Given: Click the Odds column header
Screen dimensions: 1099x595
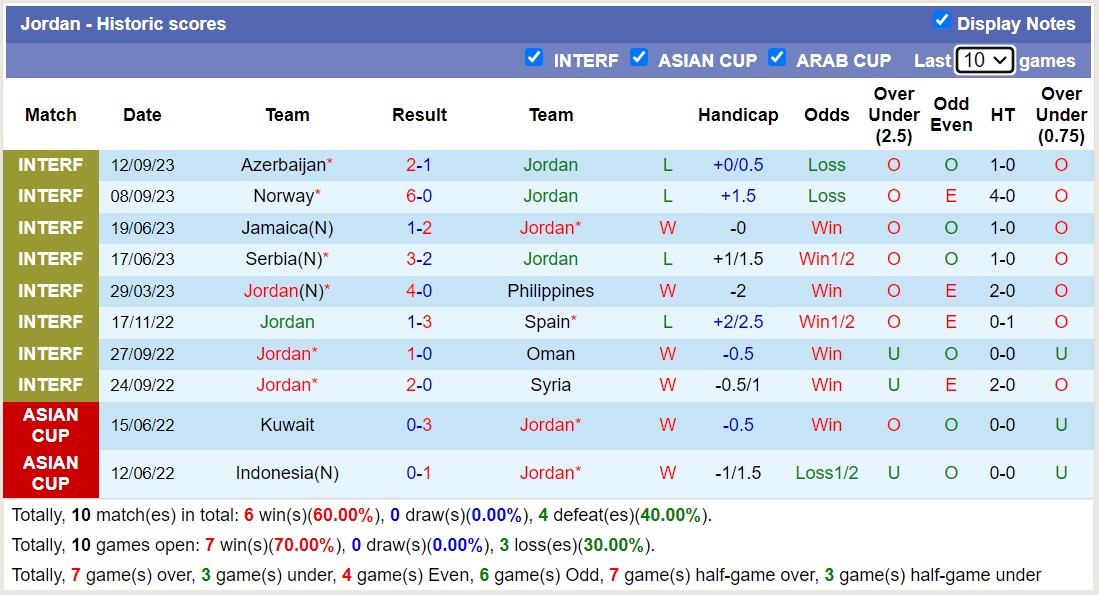Looking at the screenshot, I should (x=827, y=115).
